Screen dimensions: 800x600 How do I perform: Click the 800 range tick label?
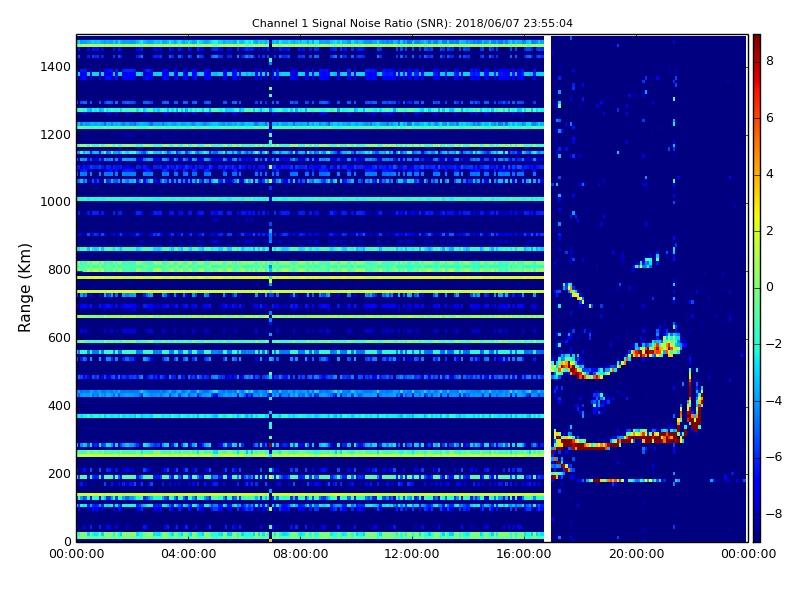[x=59, y=270]
